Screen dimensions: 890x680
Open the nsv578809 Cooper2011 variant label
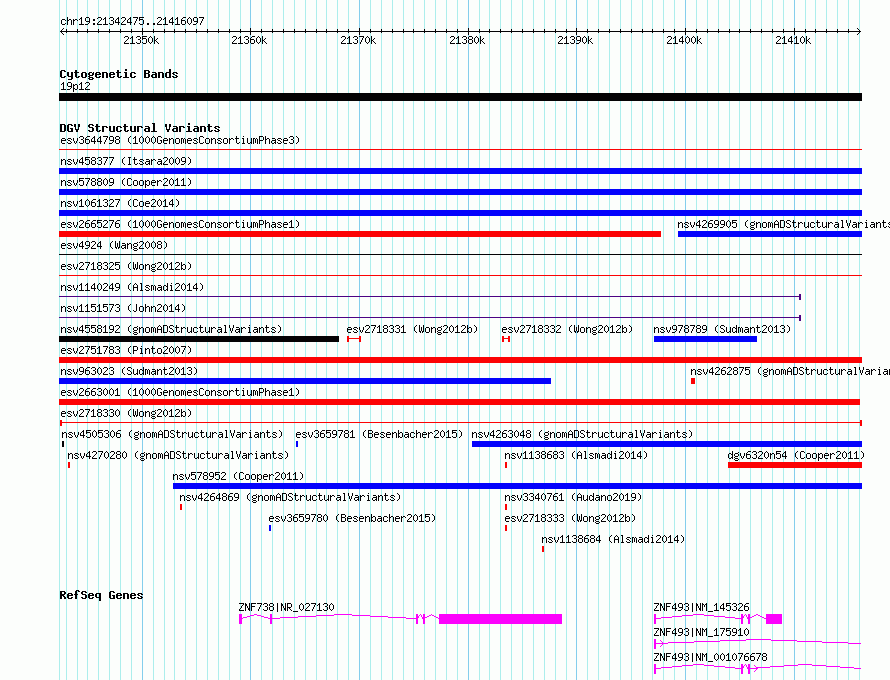(126, 182)
